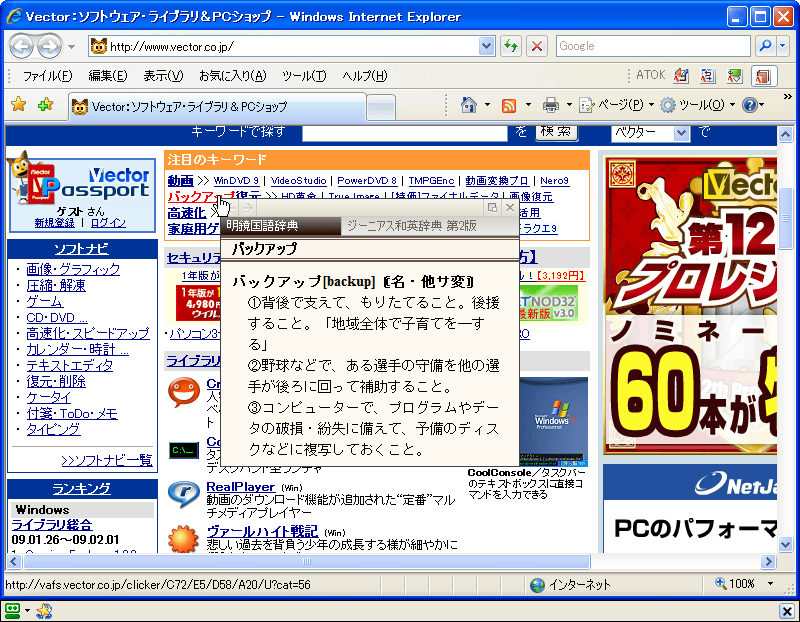Go forward with the Forward arrow button
800x622 pixels.
(x=50, y=46)
